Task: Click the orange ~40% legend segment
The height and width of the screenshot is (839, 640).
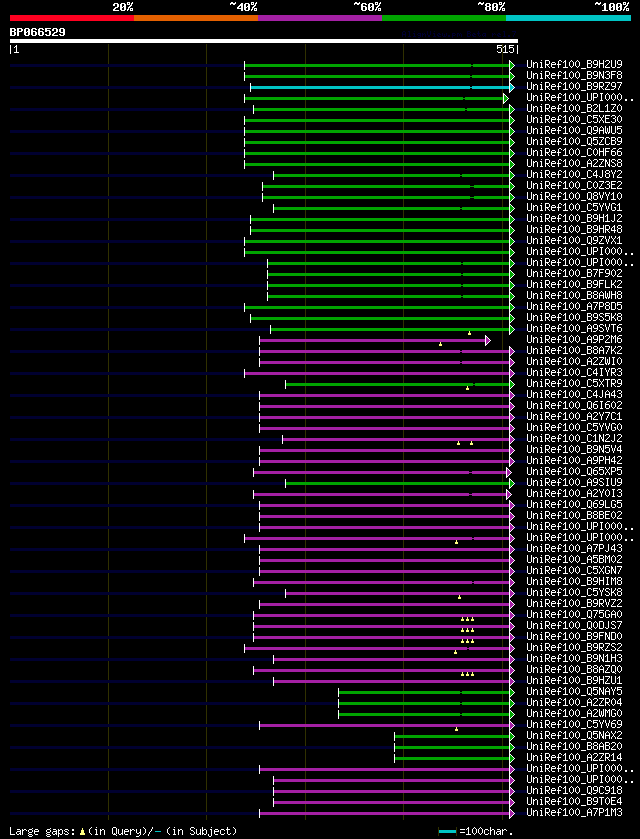Action: (196, 18)
